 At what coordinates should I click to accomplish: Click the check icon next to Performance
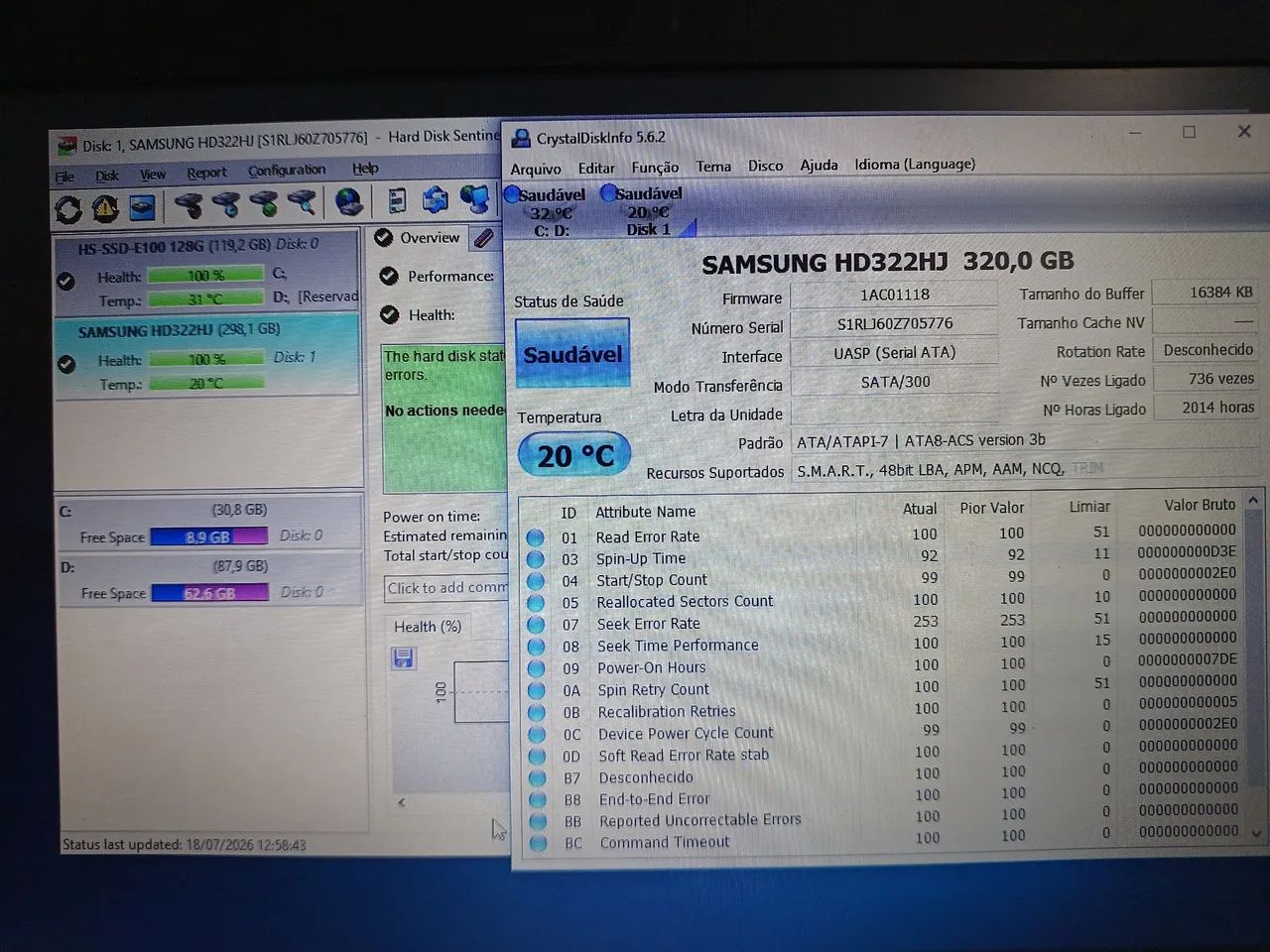[389, 277]
